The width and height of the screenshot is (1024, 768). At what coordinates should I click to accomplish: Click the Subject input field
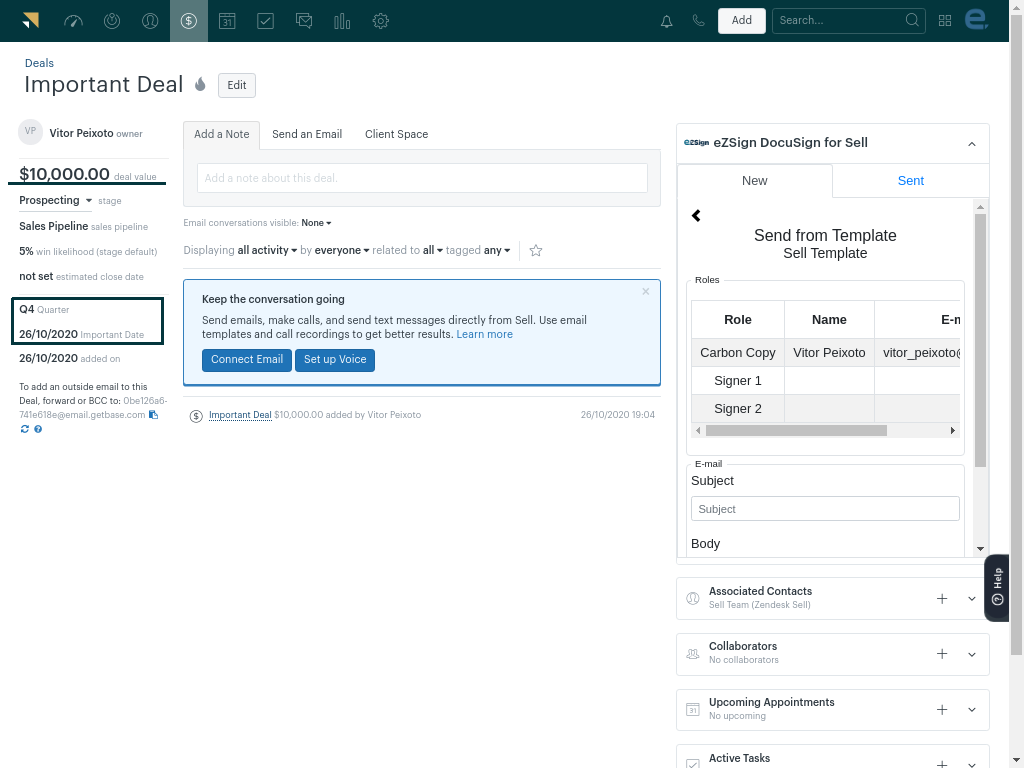tap(825, 509)
